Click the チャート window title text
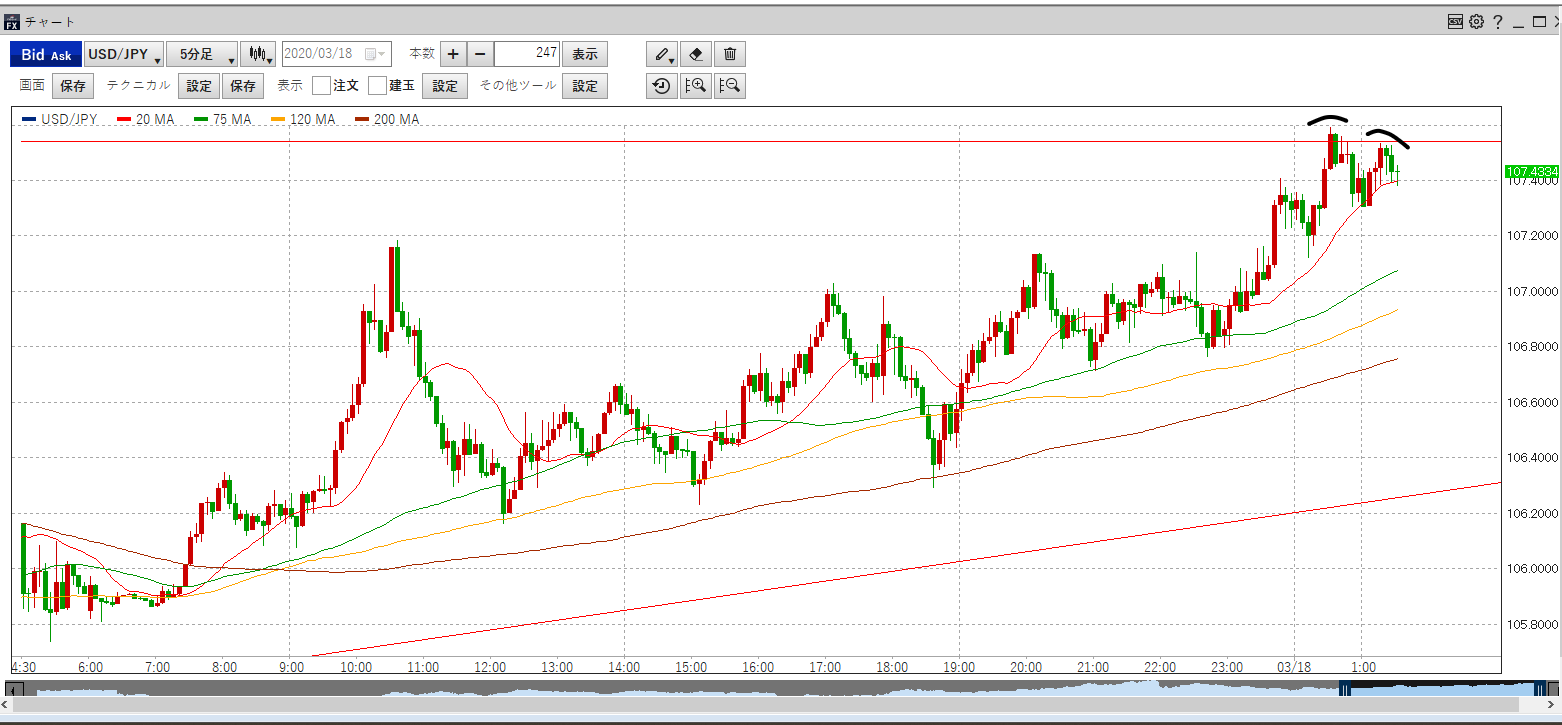The width and height of the screenshot is (1562, 725). pos(50,21)
